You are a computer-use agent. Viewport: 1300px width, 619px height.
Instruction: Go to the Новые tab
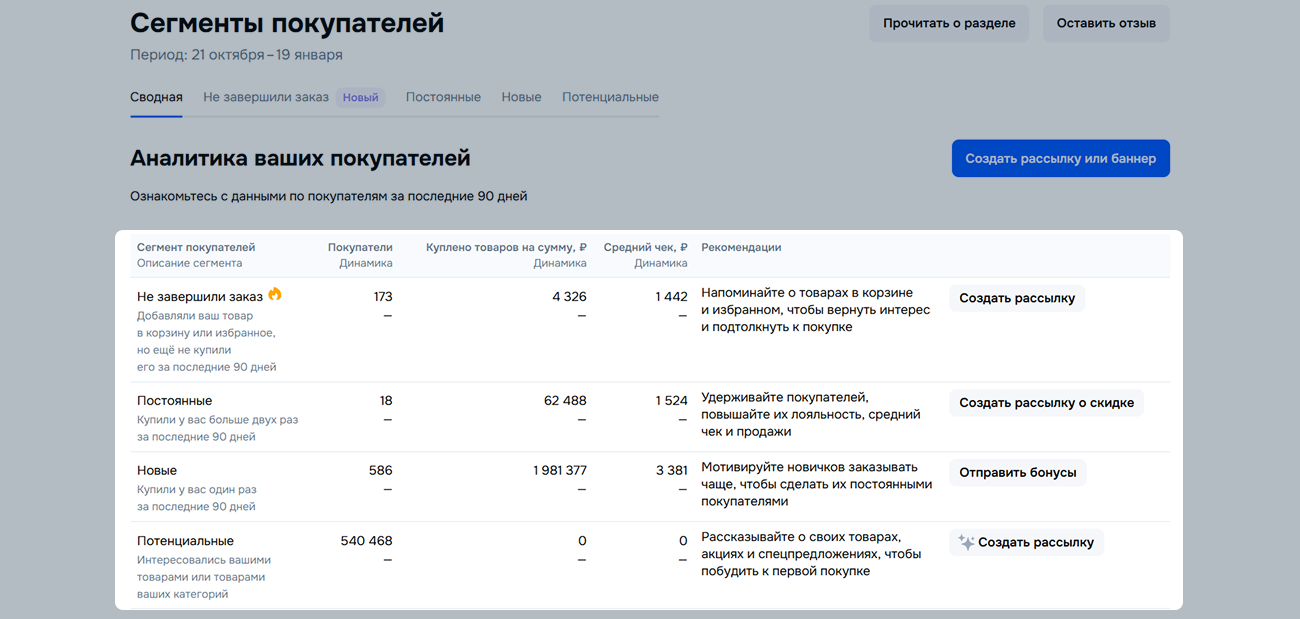point(521,97)
